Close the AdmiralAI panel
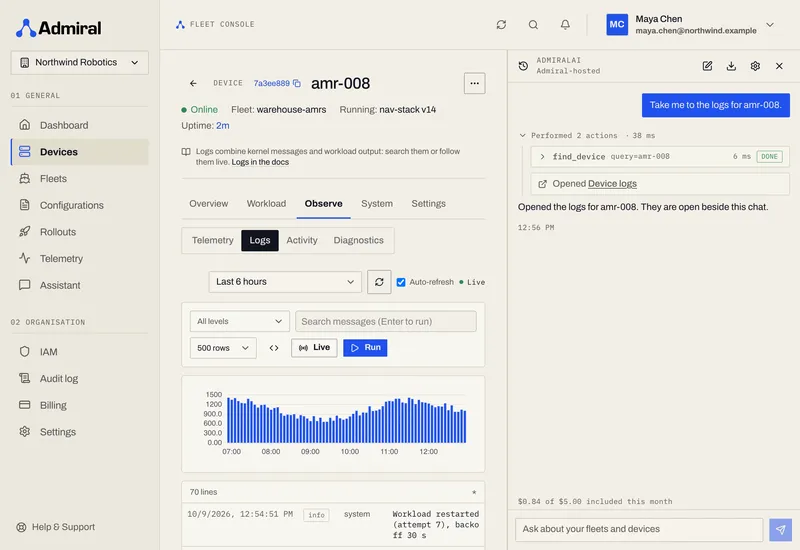 [779, 66]
